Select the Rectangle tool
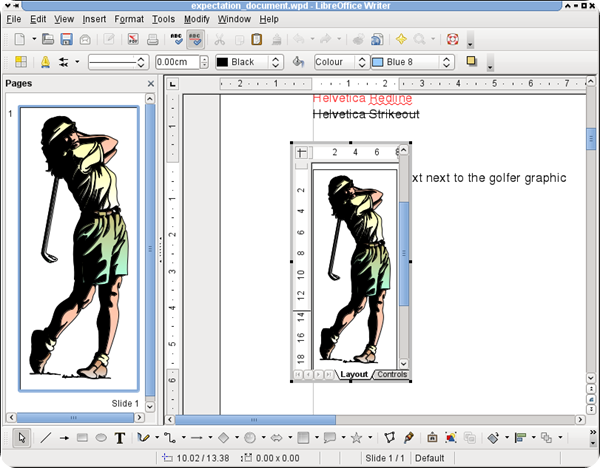The image size is (600, 468). [x=82, y=438]
